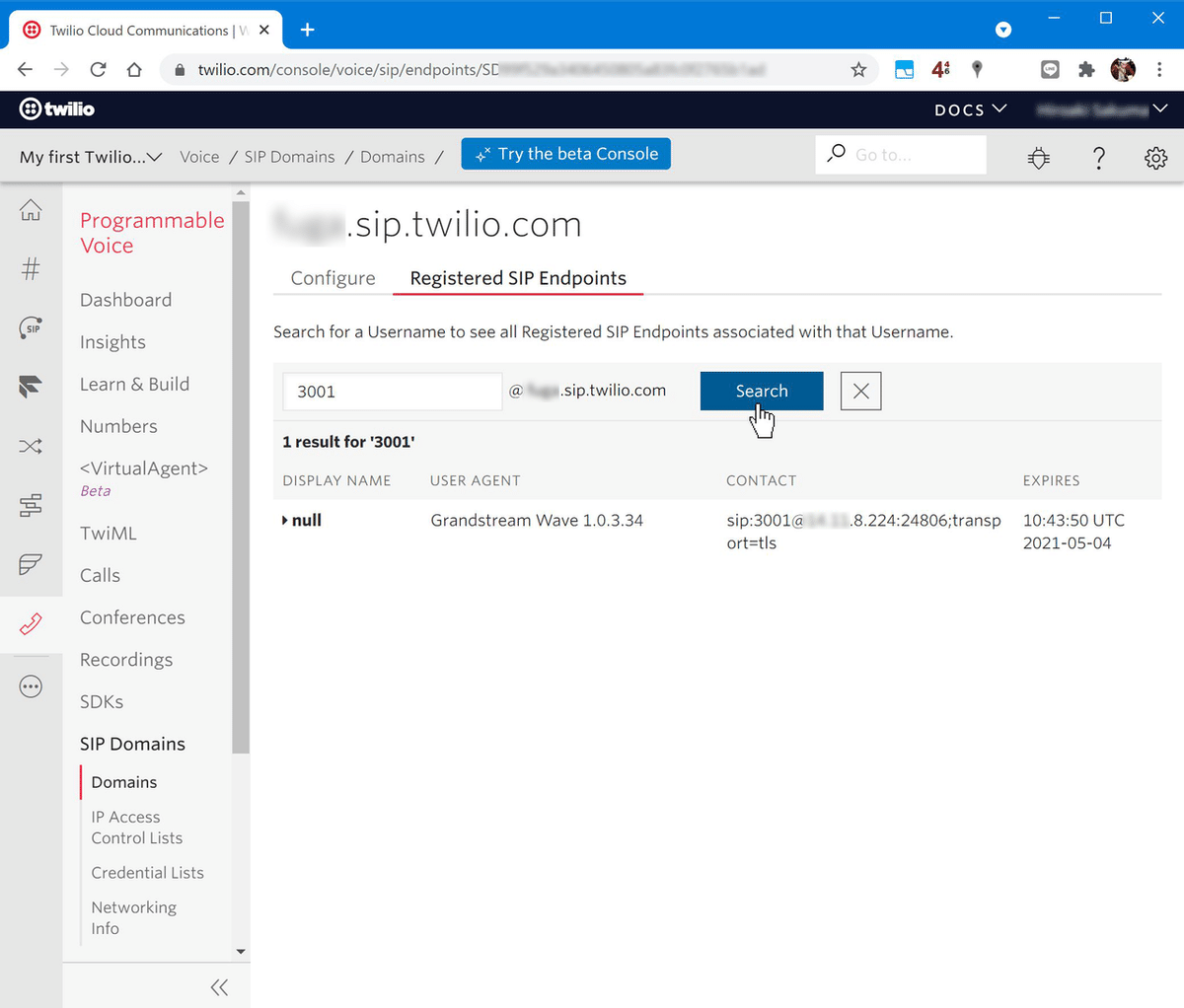Expand the null display name row

pyautogui.click(x=302, y=520)
